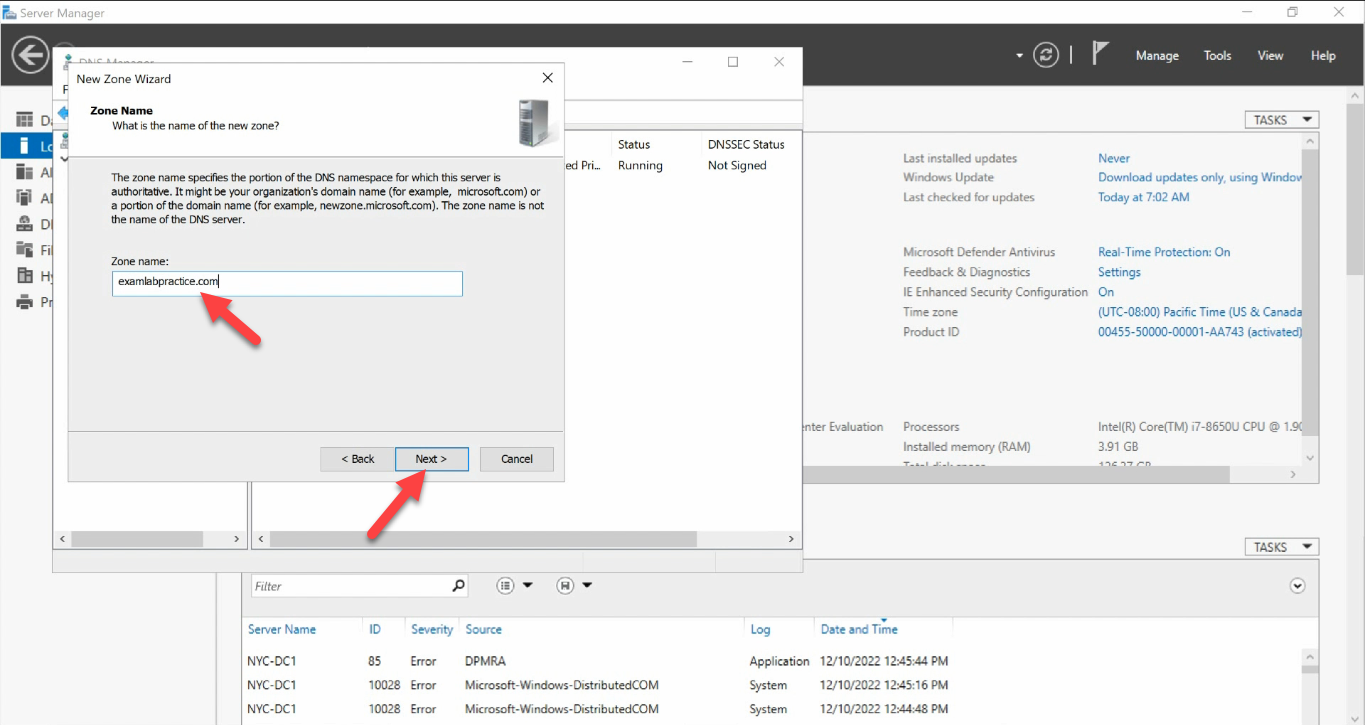Image resolution: width=1365 pixels, height=725 pixels.
Task: Open the Hyper-V sidebar icon
Action: 24,276
